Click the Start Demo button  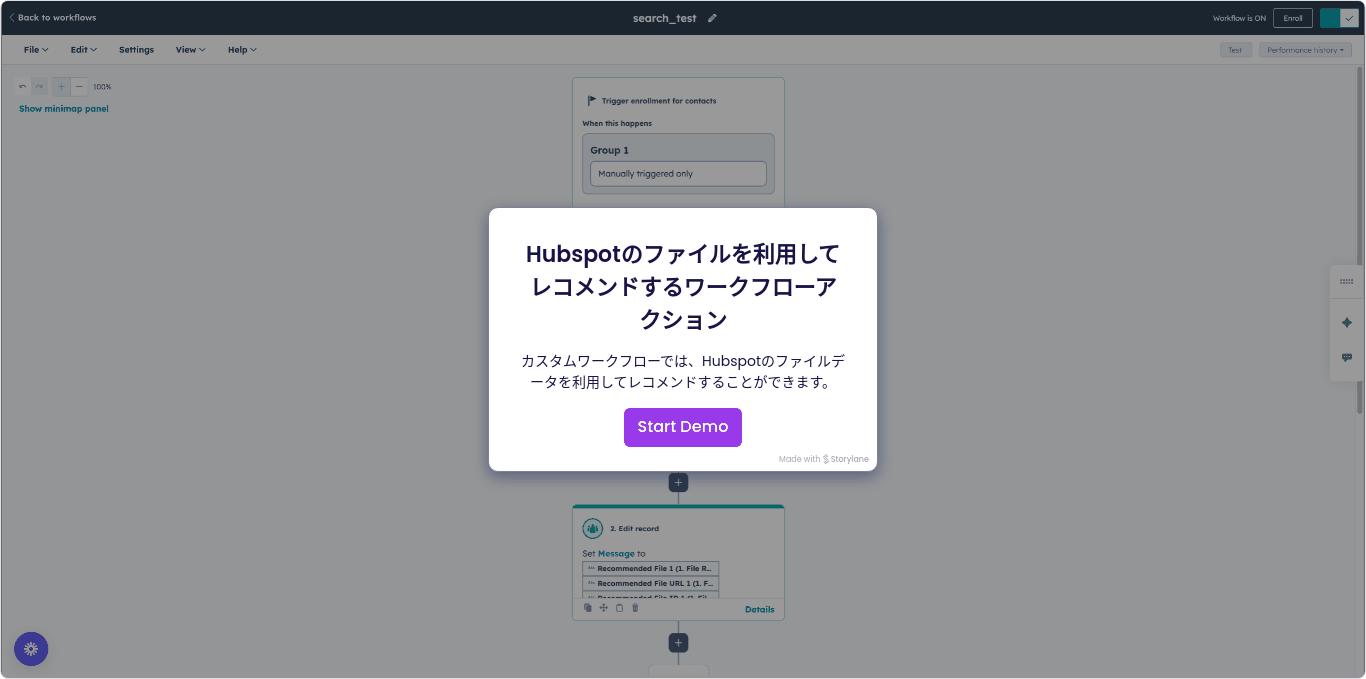pyautogui.click(x=683, y=427)
